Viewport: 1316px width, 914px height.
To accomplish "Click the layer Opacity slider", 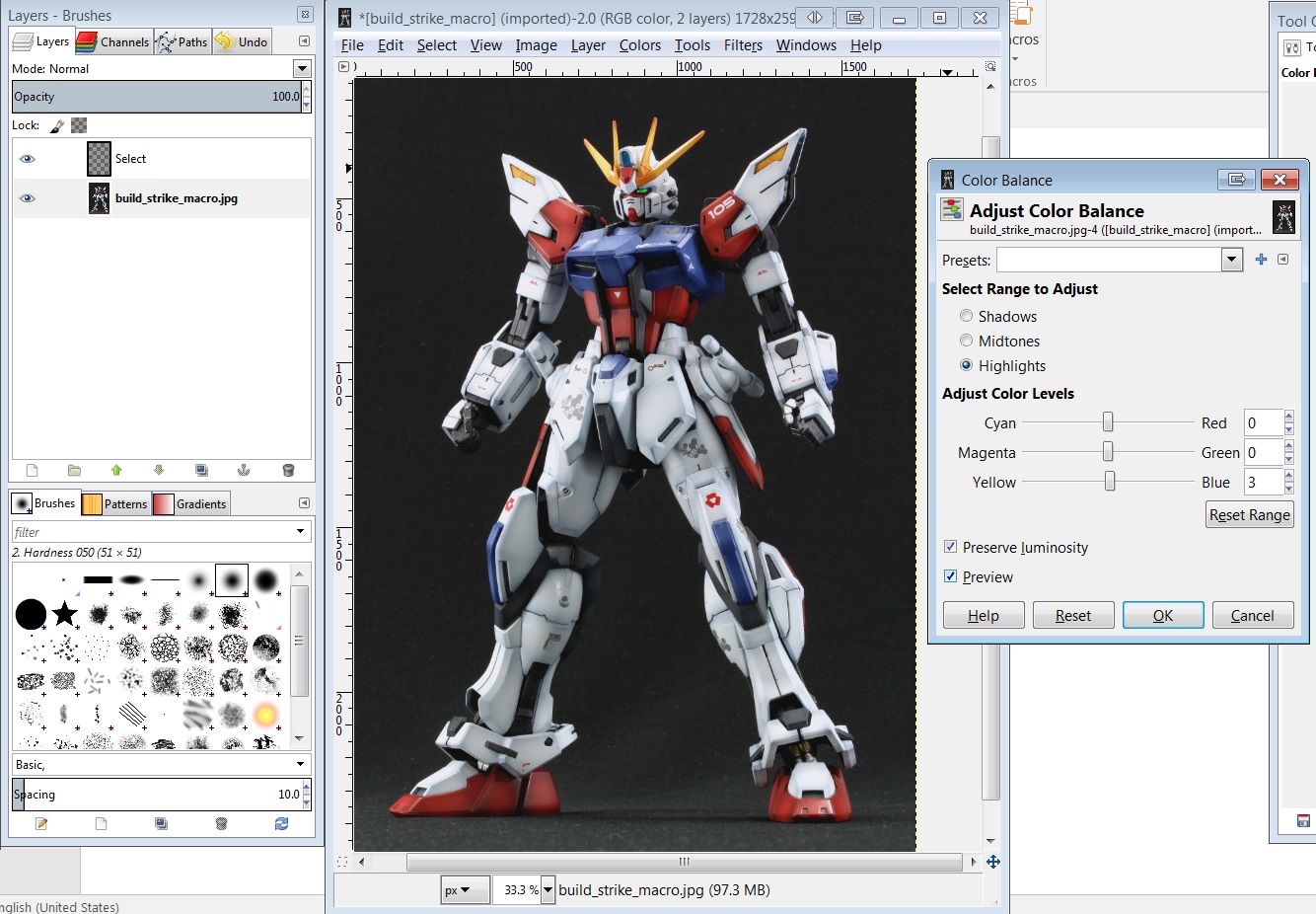I will coord(156,97).
